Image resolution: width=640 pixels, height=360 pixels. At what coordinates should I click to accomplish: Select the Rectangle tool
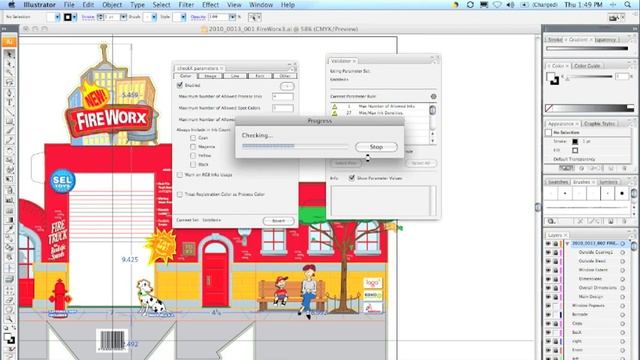click(9, 121)
